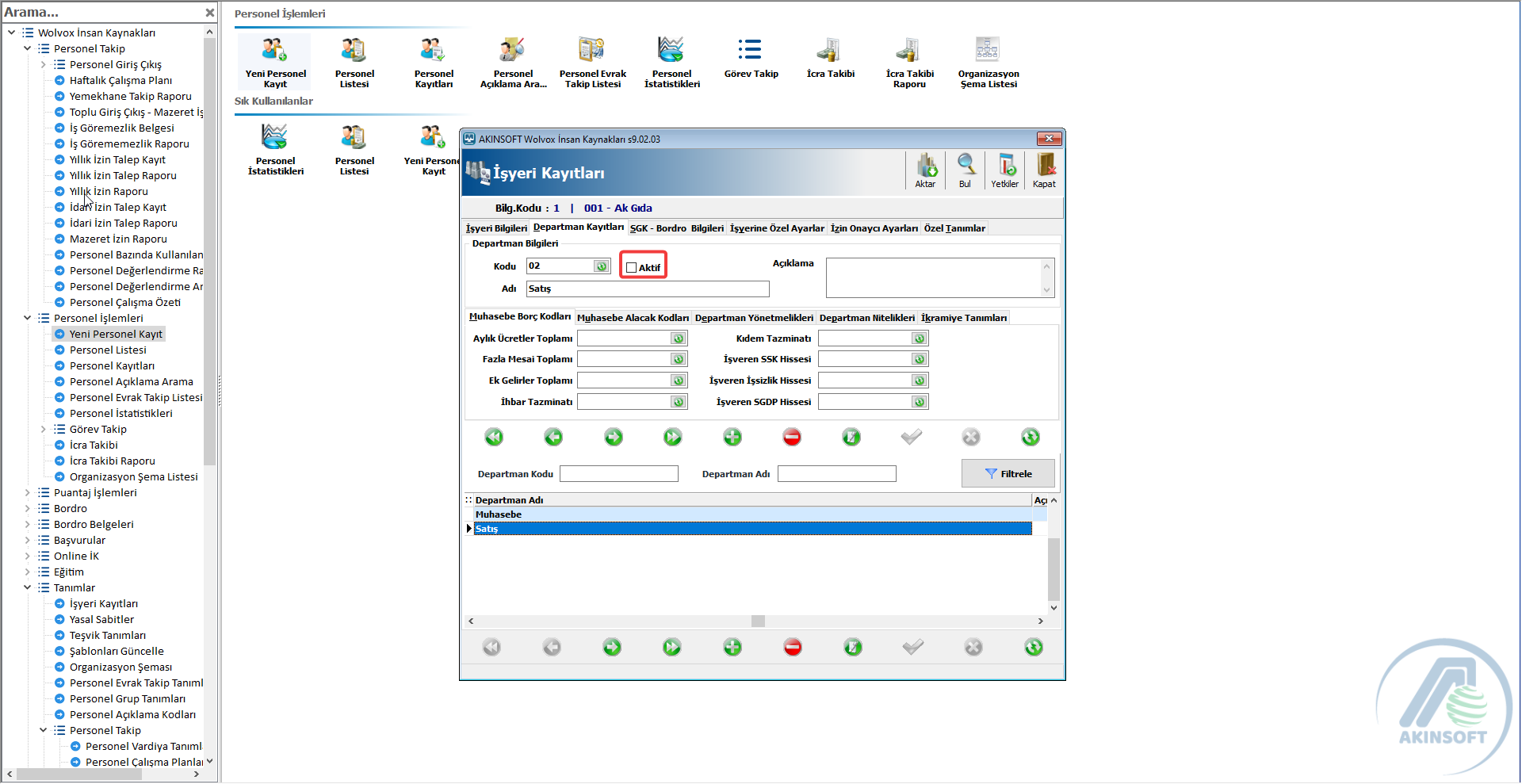
Task: Open İkramiye Tanımları tab
Action: (x=964, y=318)
